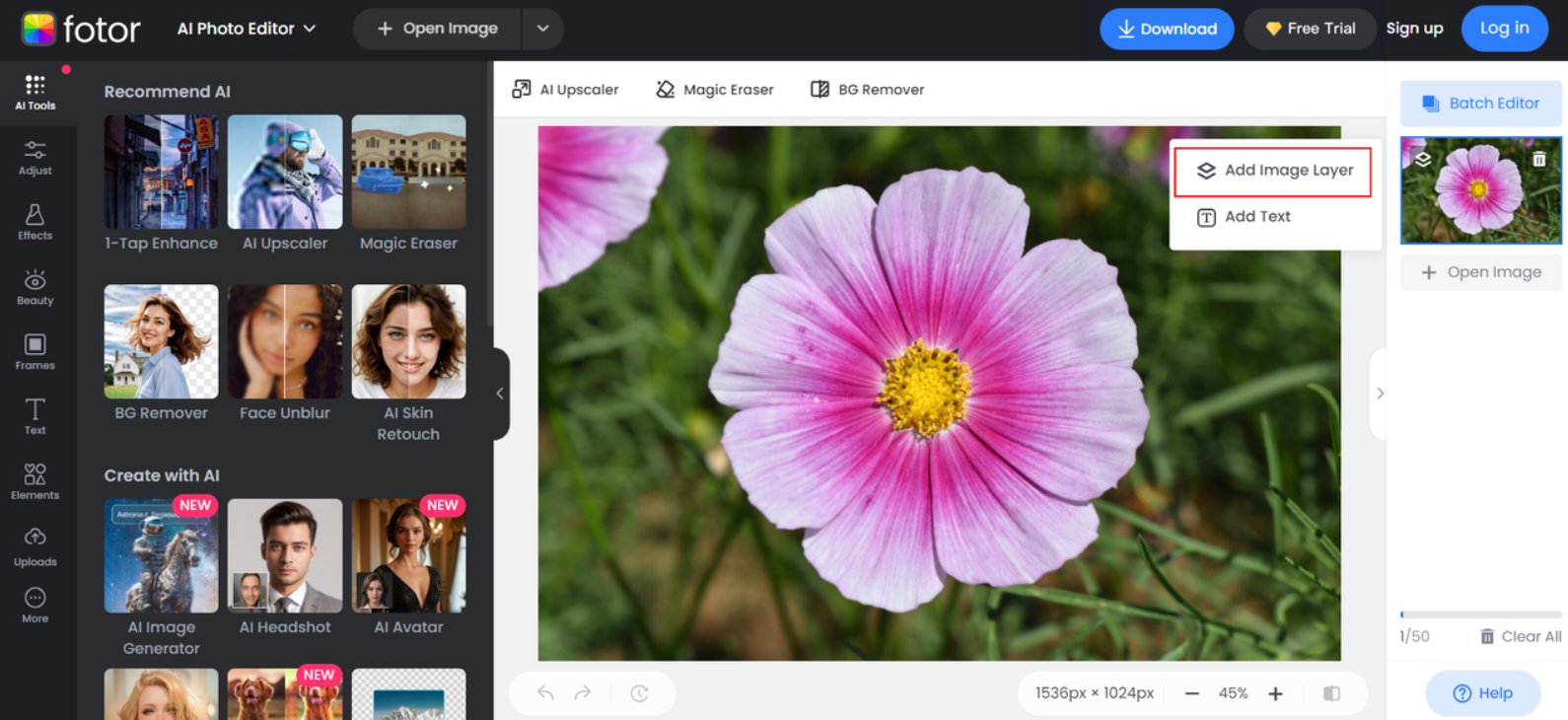This screenshot has width=1568, height=720.
Task: Click the Sign up link
Action: point(1414,29)
